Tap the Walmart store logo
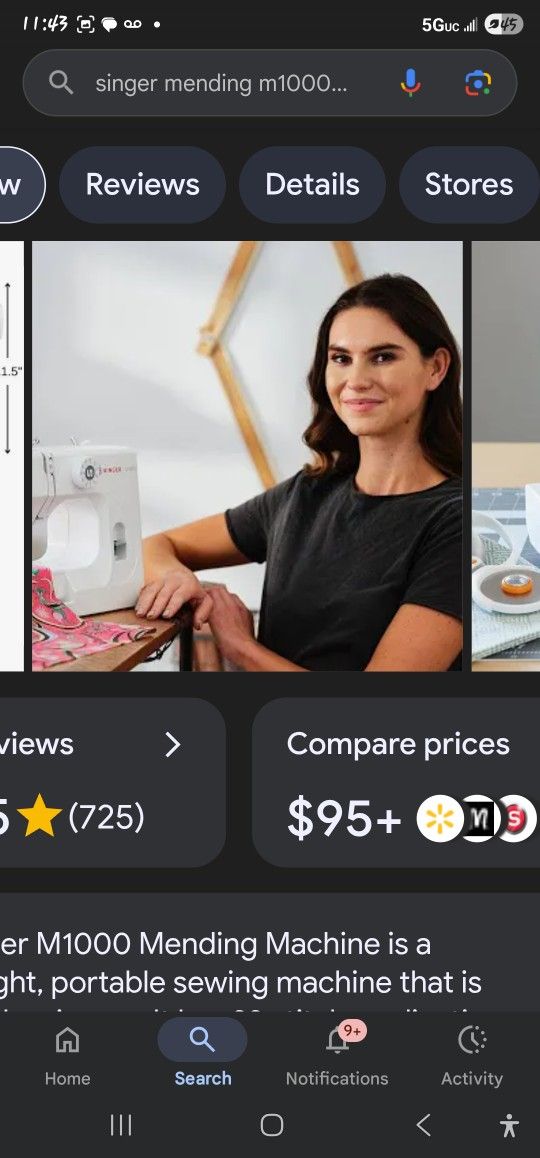This screenshot has height=1158, width=540. tap(440, 818)
